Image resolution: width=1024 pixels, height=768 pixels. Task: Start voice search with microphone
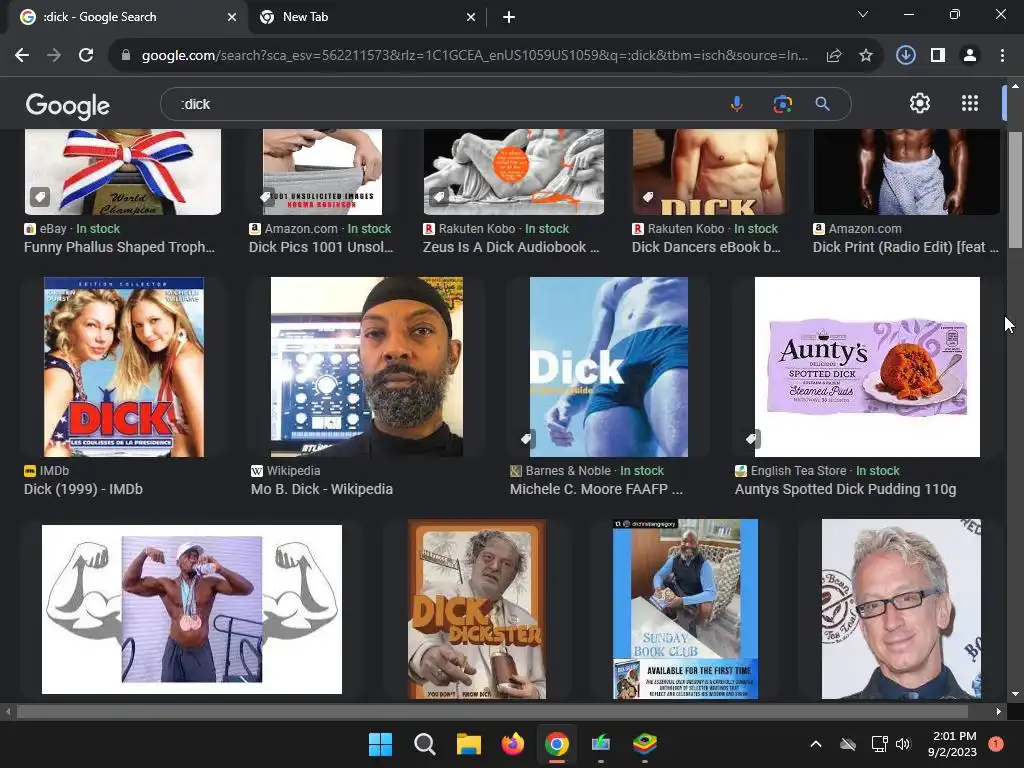(x=737, y=104)
